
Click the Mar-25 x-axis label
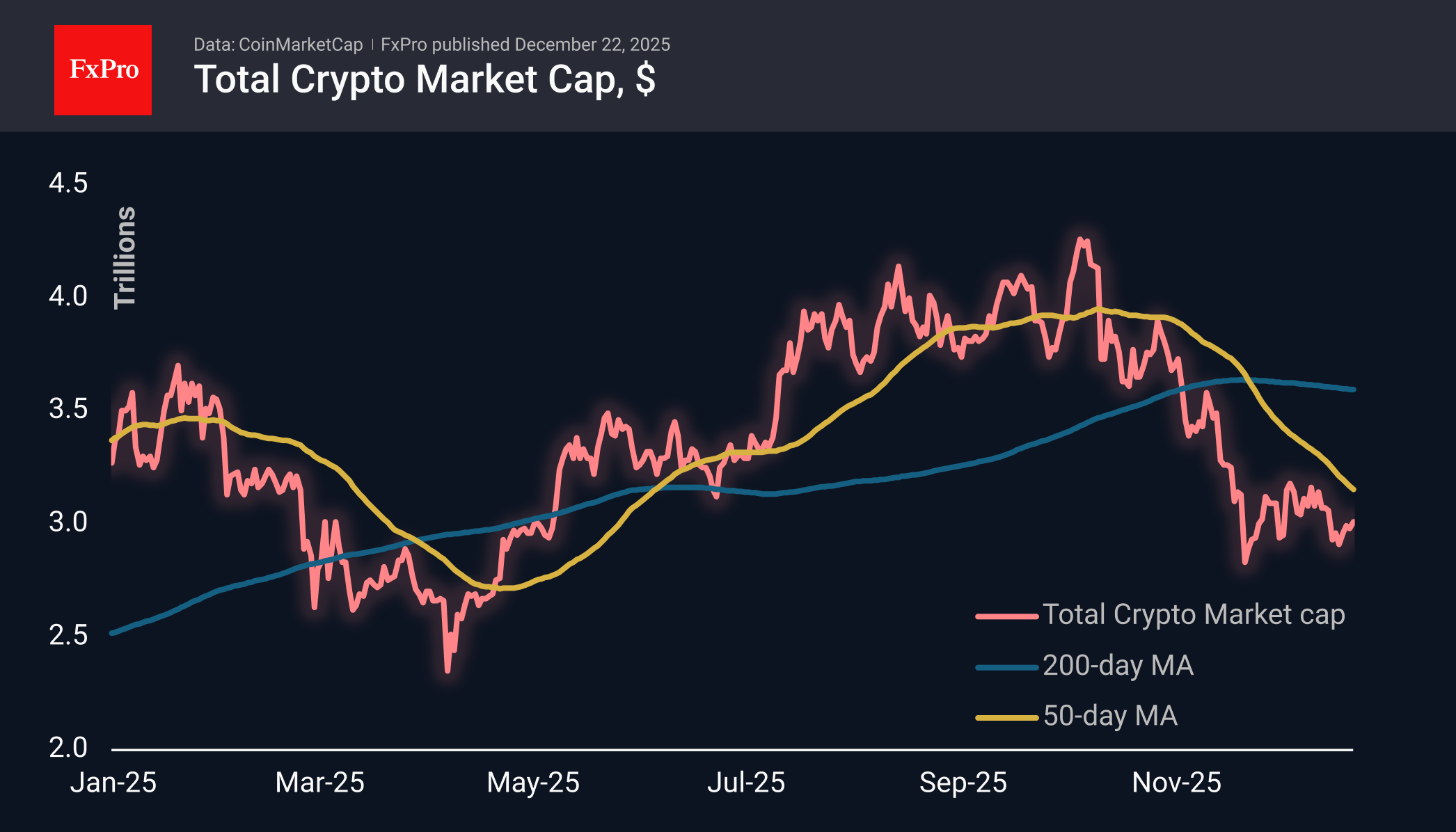tap(319, 783)
